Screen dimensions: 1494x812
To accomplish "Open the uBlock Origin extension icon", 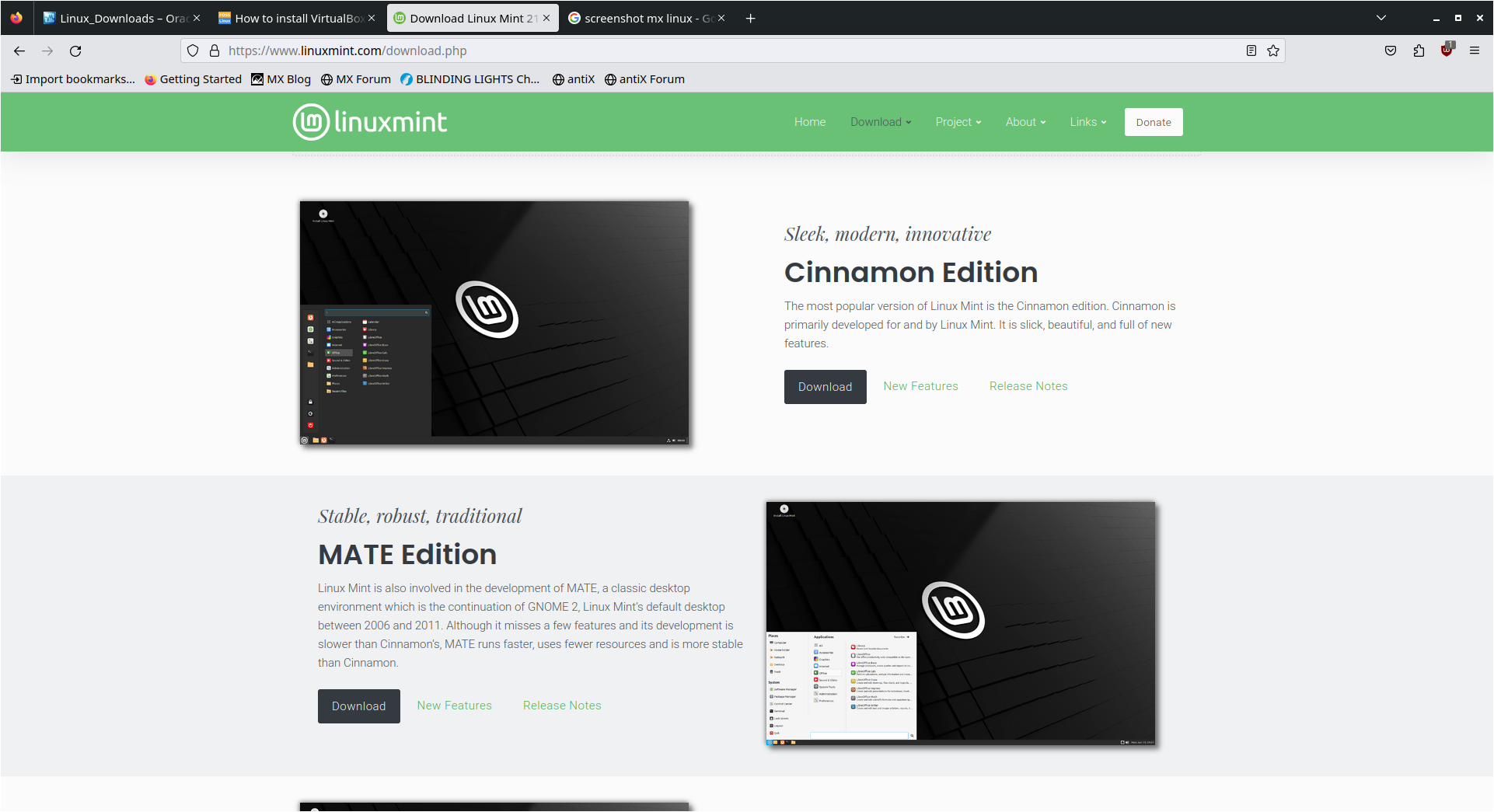I will [1447, 51].
